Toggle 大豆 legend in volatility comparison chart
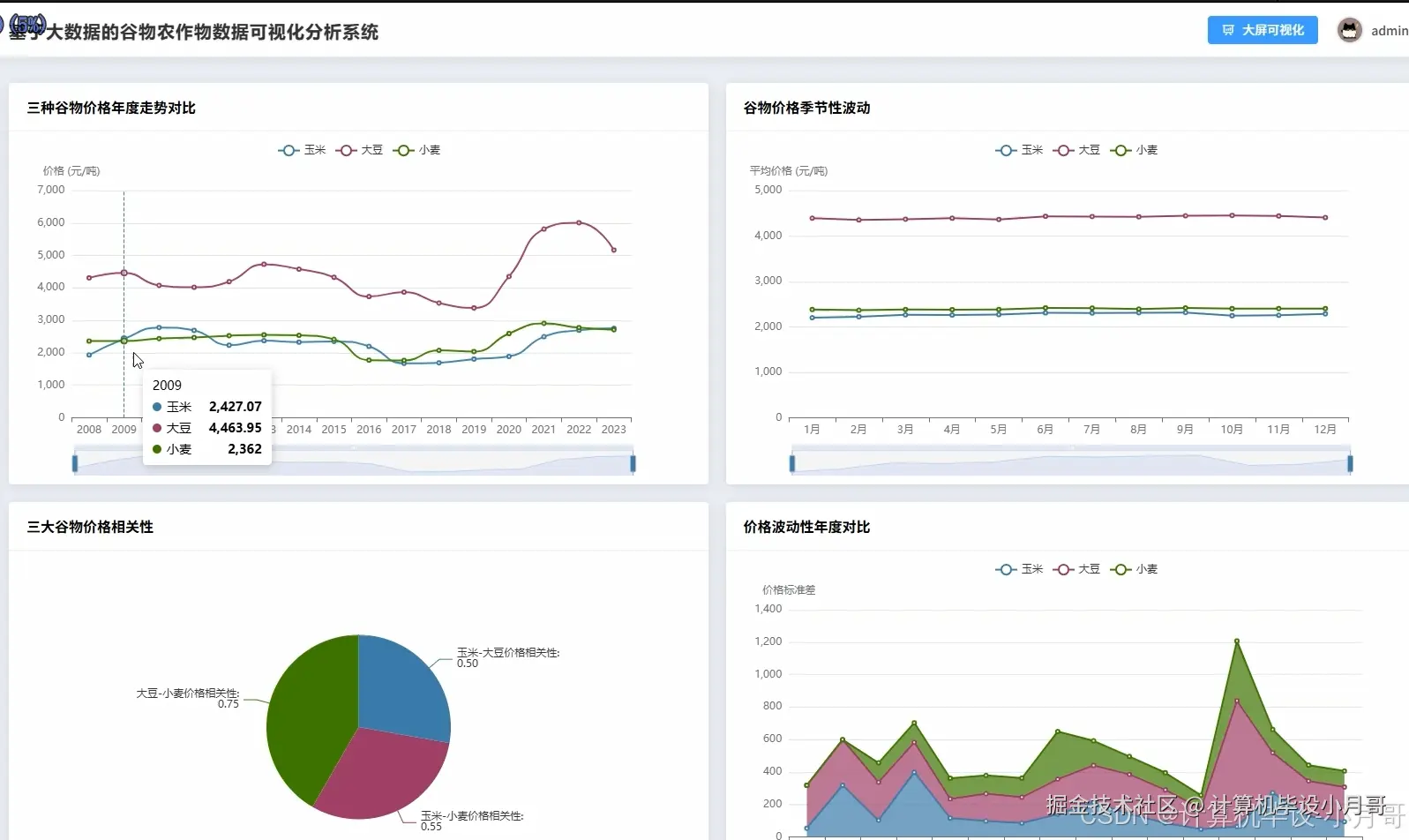 coord(1076,569)
